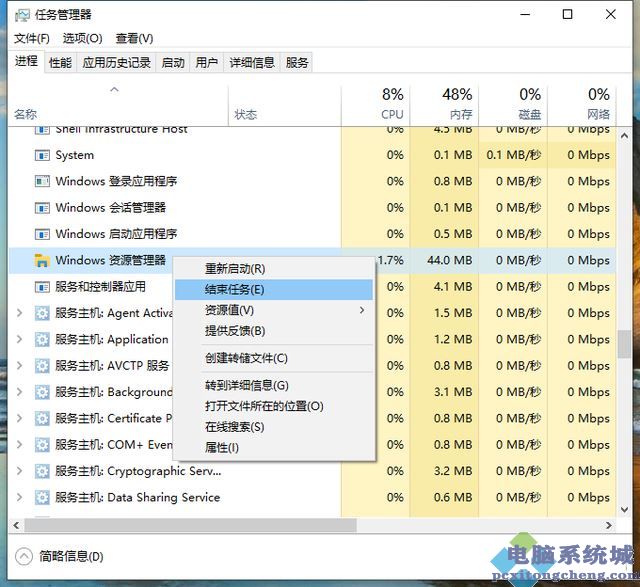Image resolution: width=640 pixels, height=587 pixels.
Task: Click the 简略信息(D) link
Action: tap(71, 556)
